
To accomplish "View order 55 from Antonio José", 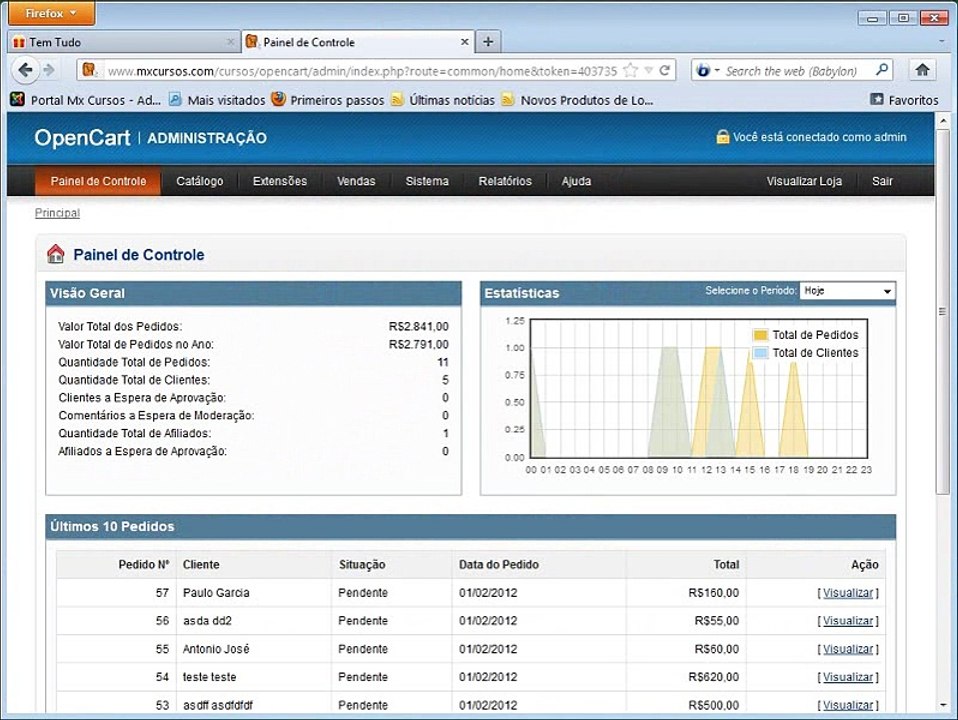I will (x=847, y=649).
